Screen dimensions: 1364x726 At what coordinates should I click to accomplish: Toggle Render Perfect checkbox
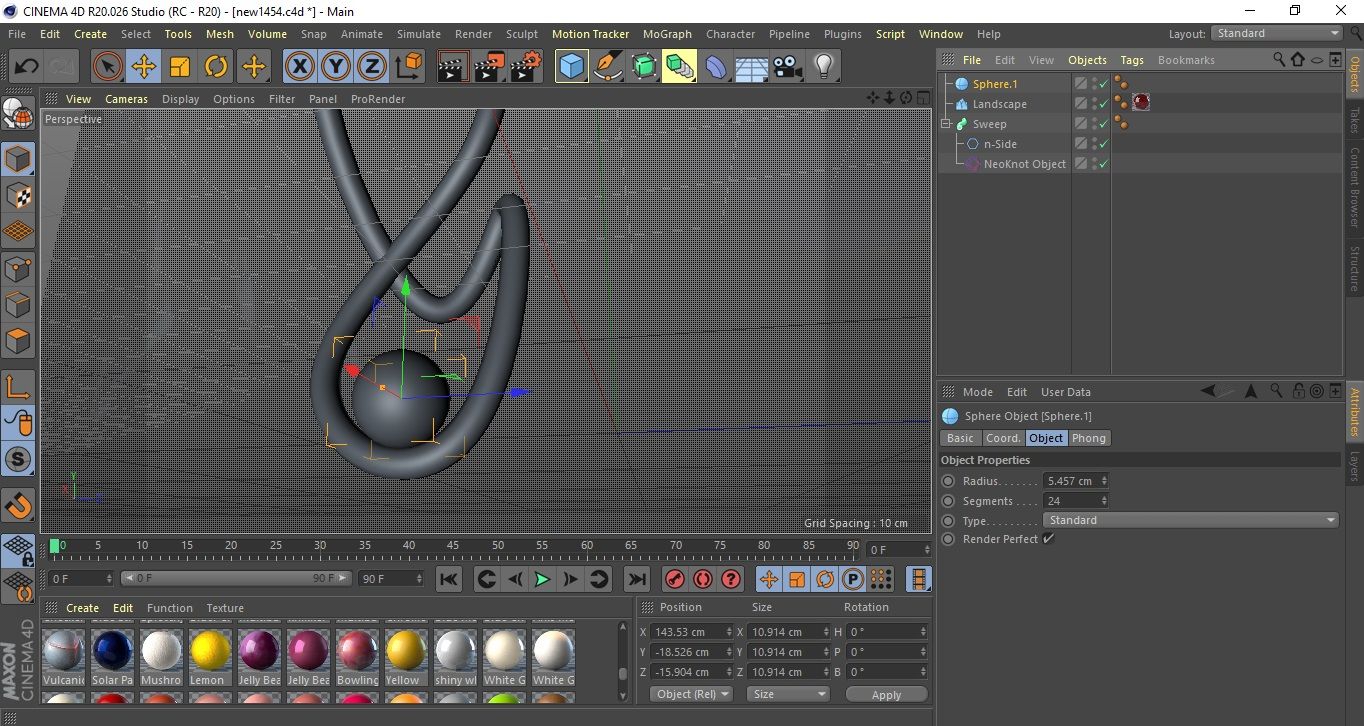pos(1048,539)
